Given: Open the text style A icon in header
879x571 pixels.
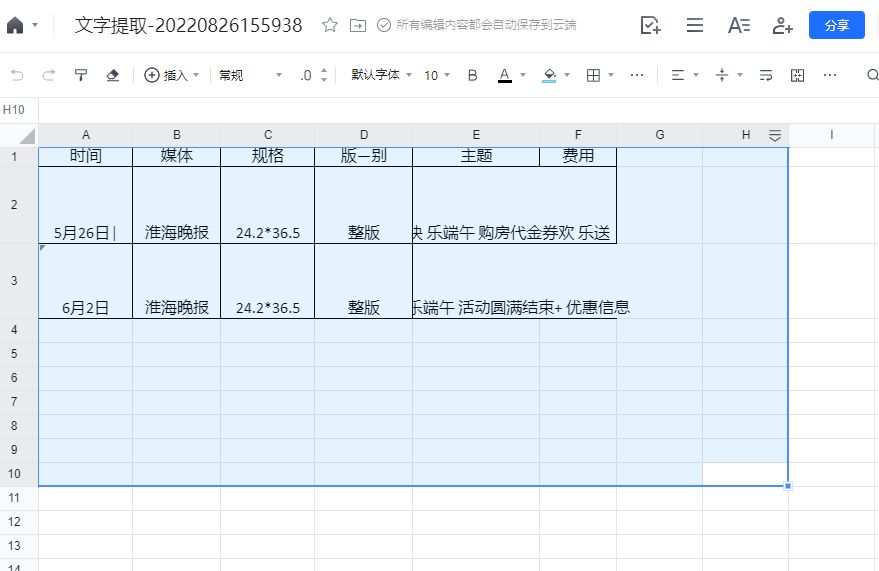Looking at the screenshot, I should click(x=739, y=25).
